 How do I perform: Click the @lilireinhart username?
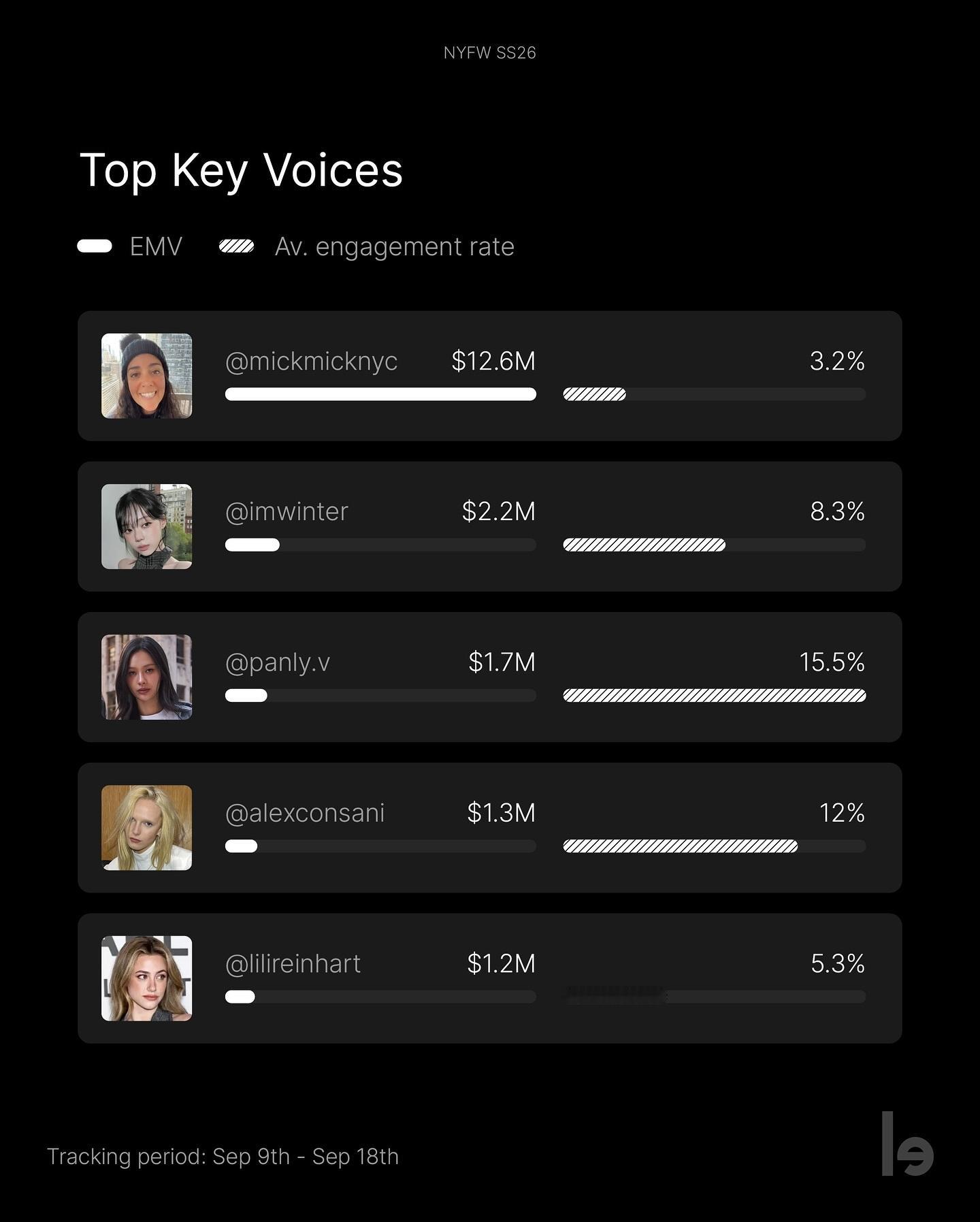click(x=293, y=963)
